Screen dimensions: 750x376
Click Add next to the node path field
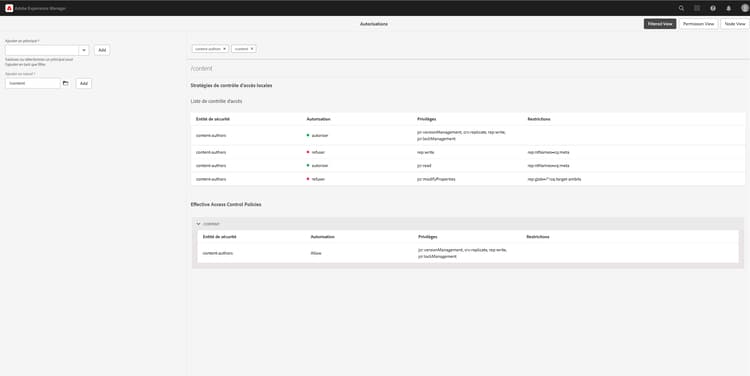click(x=84, y=83)
